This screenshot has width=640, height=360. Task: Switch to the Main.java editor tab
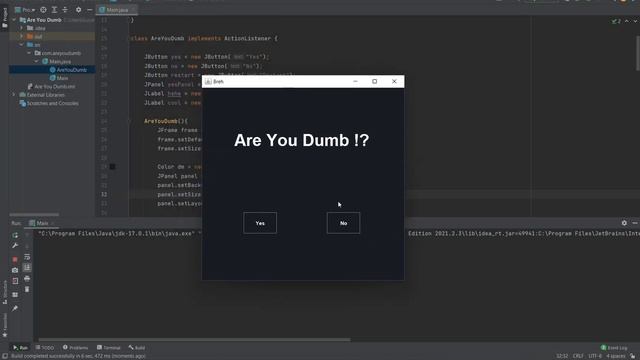[x=117, y=9]
